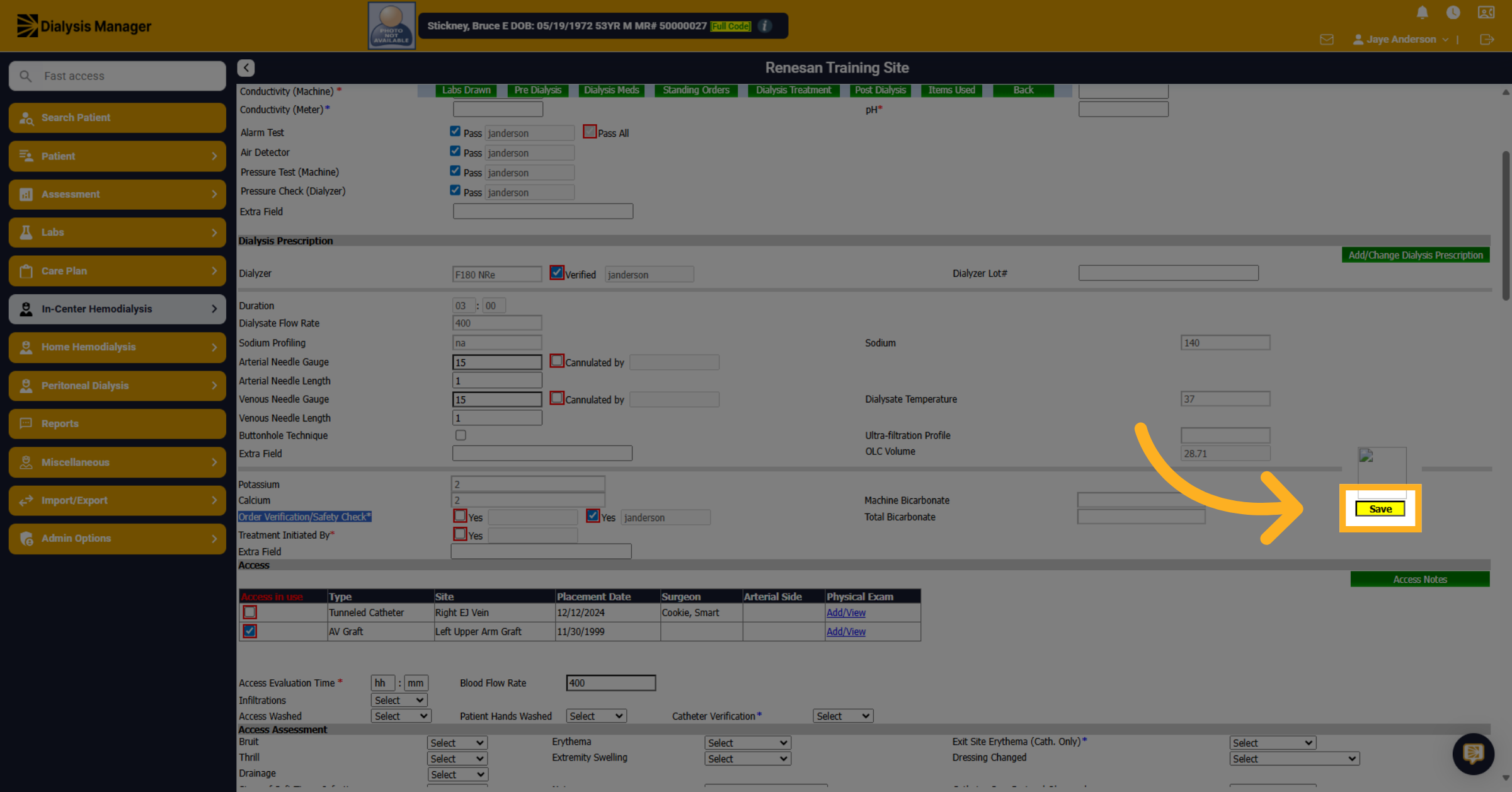Click the Admin Options shield icon
1512x792 pixels.
(x=26, y=538)
